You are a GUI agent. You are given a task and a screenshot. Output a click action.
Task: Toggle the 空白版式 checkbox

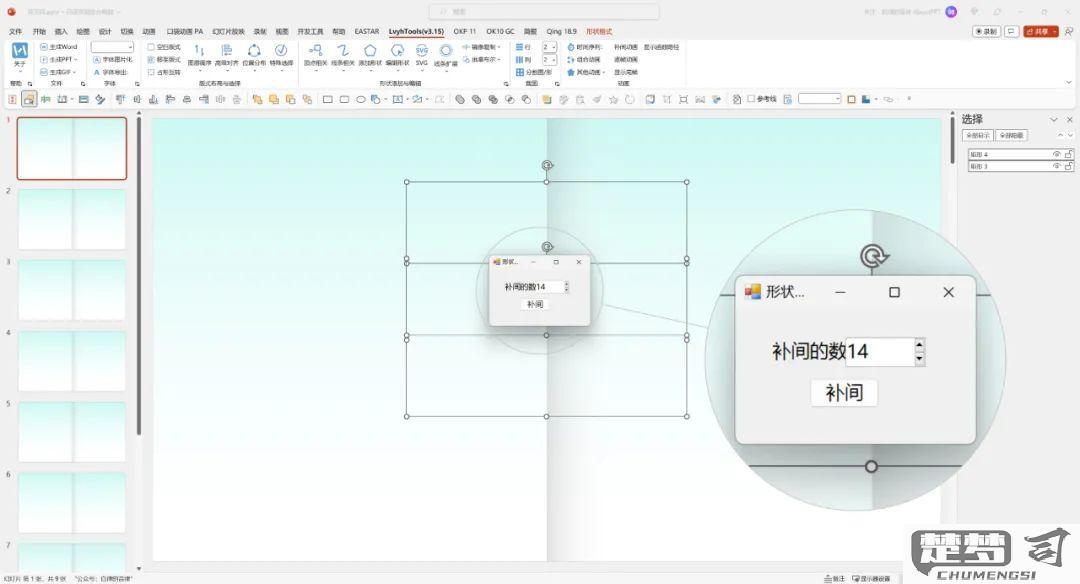pyautogui.click(x=151, y=48)
